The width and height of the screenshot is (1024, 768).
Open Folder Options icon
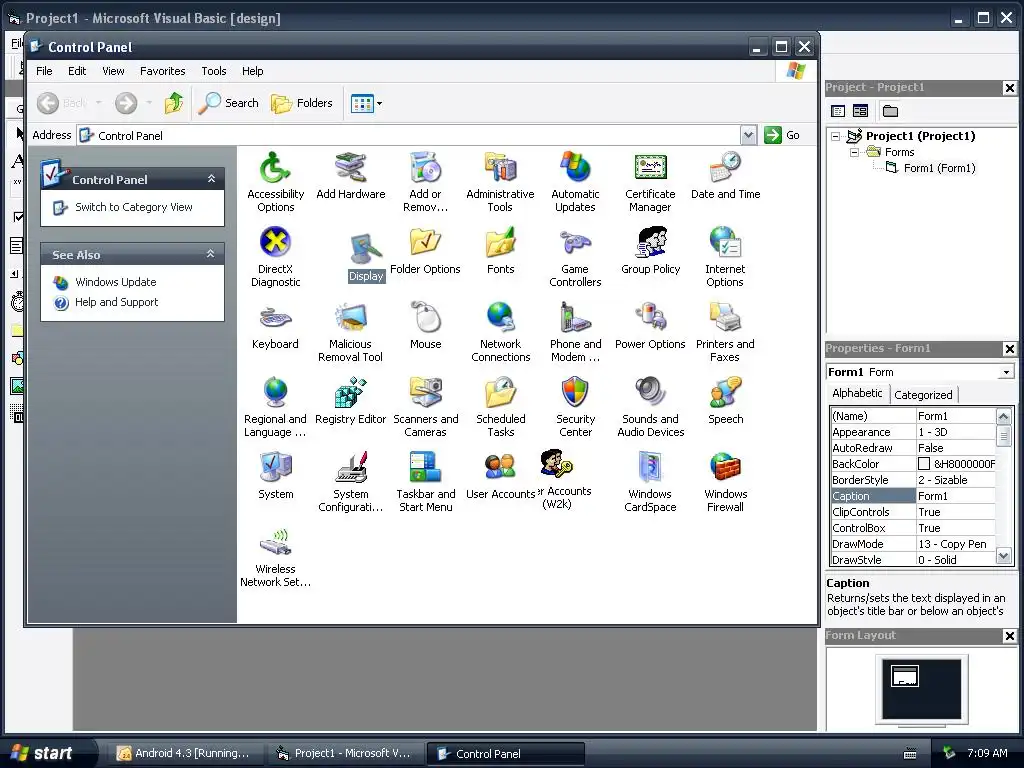425,250
